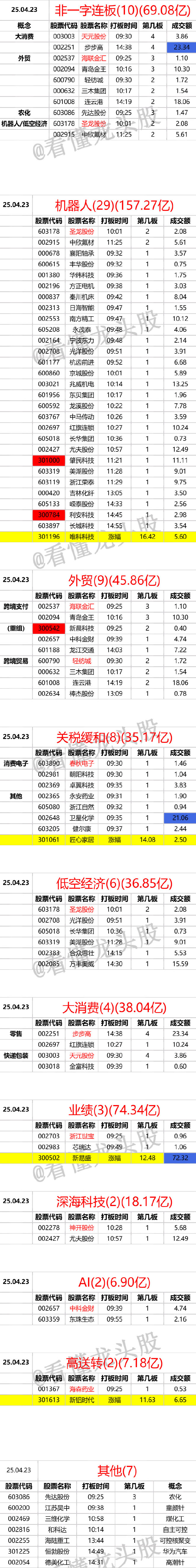Image resolution: width=196 pixels, height=1568 pixels.
Task: Select stock name 神开股份
Action: tap(81, 1228)
